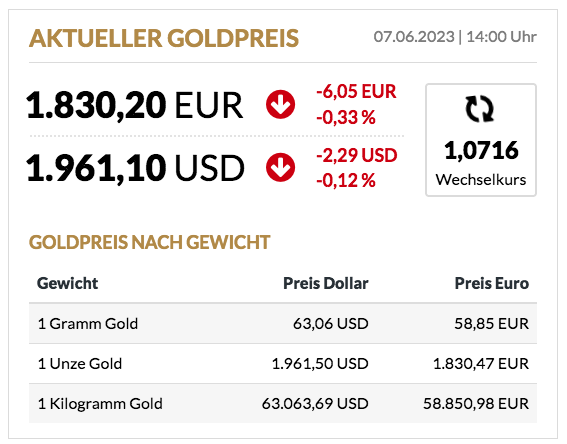Screen dimensions: 567x444
Task: Select the 1 Kilogramm Gold row
Action: [283, 404]
